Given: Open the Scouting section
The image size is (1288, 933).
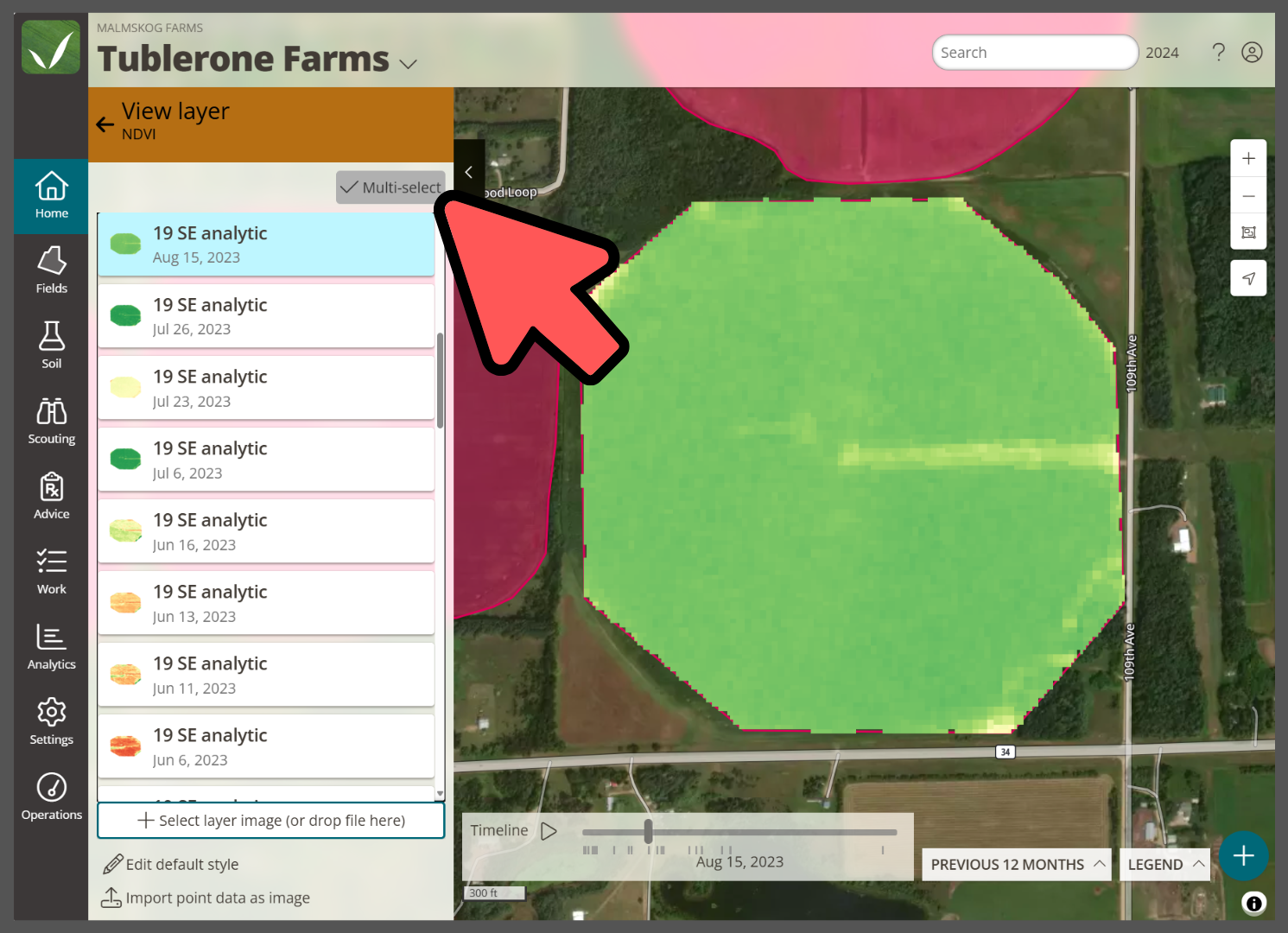Looking at the screenshot, I should point(51,422).
